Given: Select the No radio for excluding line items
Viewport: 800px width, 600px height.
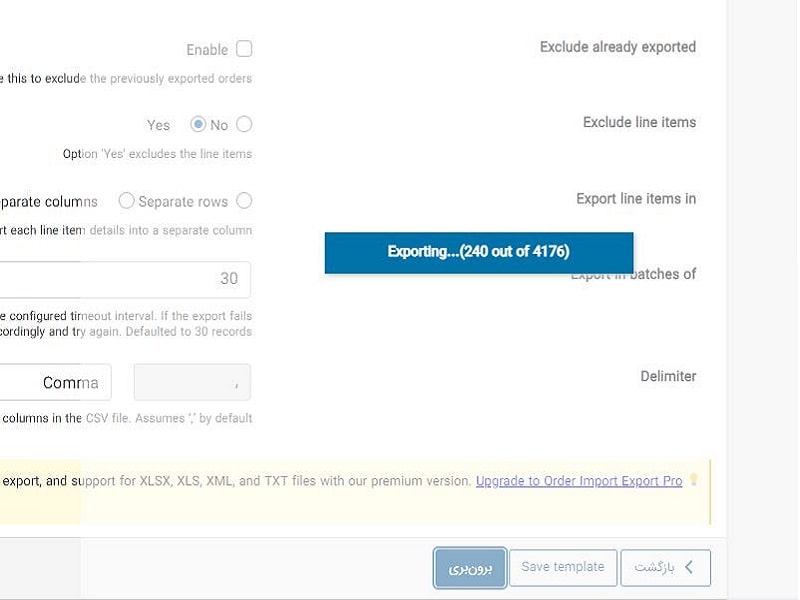Looking at the screenshot, I should click(244, 124).
